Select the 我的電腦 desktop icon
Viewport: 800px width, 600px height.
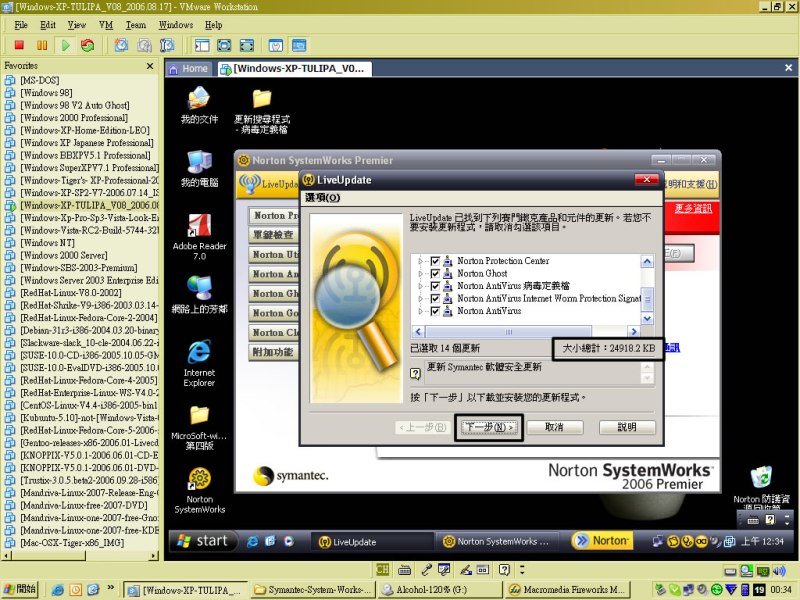point(199,169)
